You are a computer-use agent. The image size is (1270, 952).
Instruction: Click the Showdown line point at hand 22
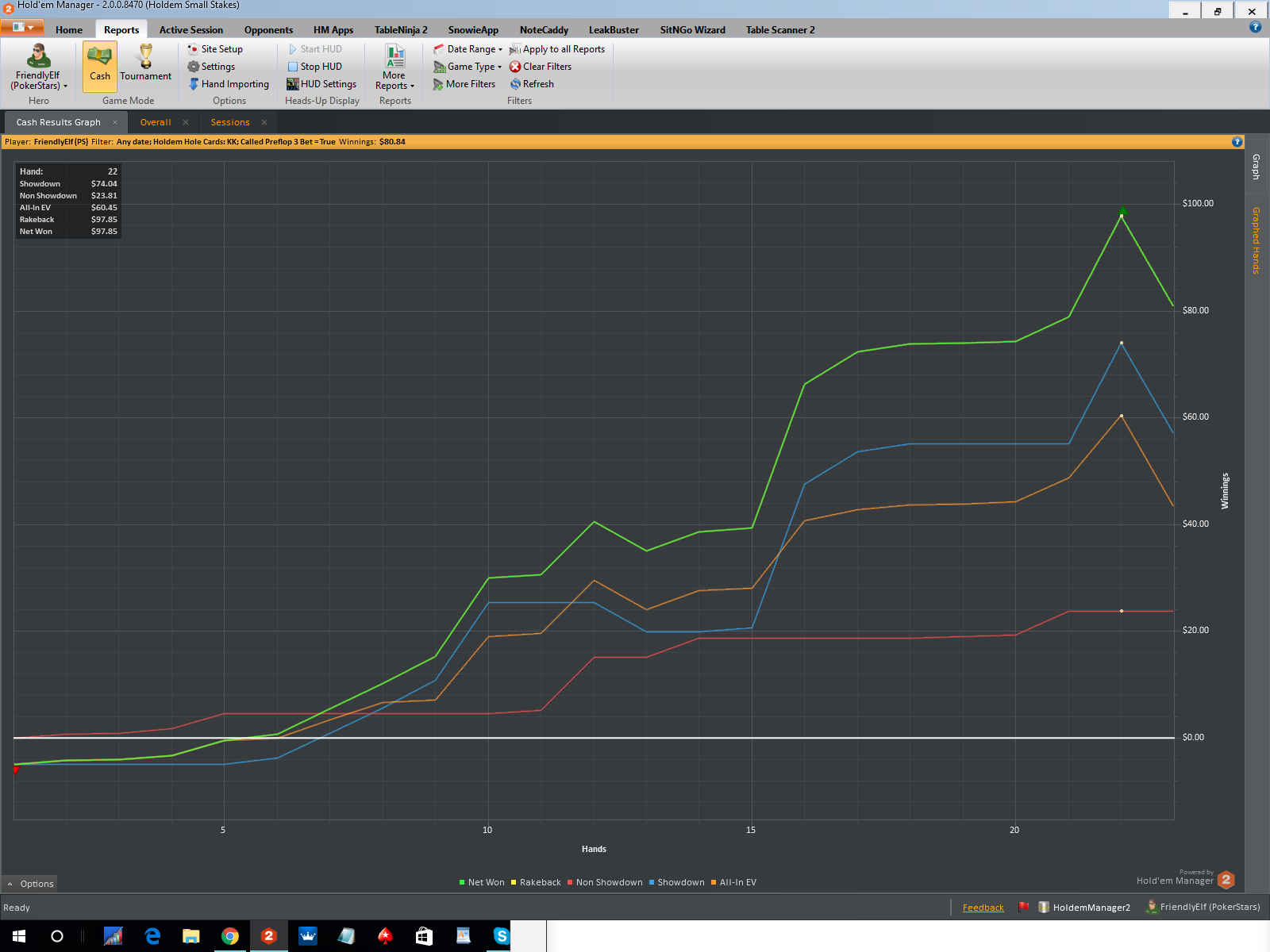(1122, 343)
